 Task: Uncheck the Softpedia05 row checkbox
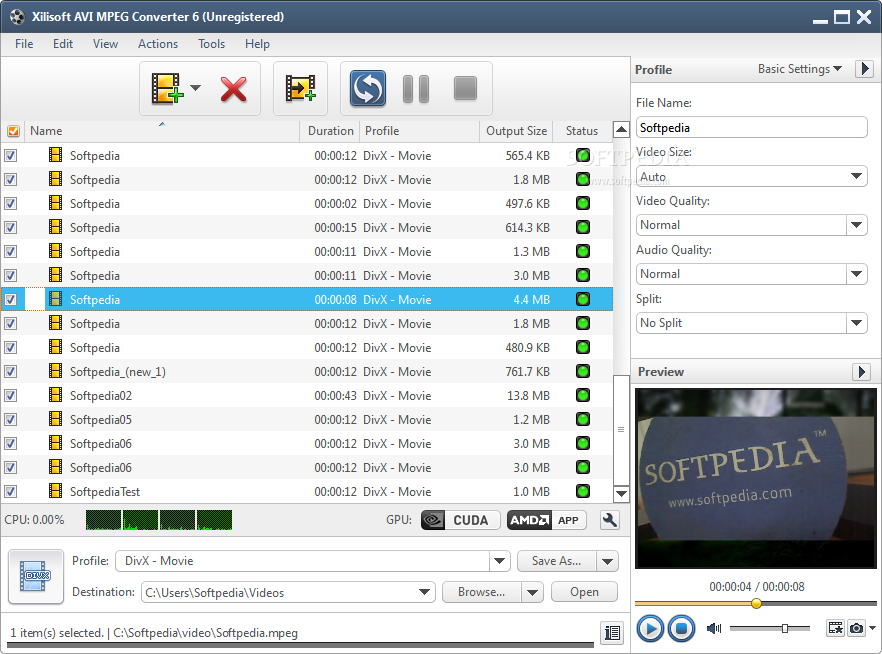click(x=11, y=420)
